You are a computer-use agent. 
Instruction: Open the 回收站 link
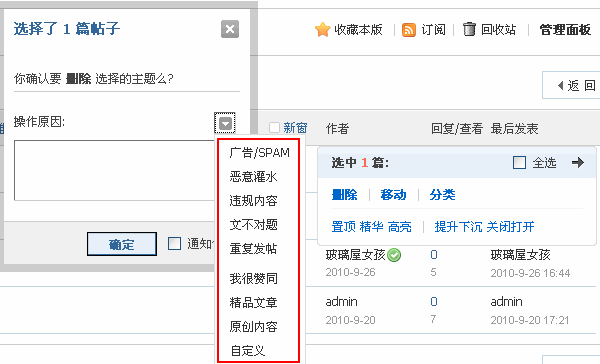(498, 29)
